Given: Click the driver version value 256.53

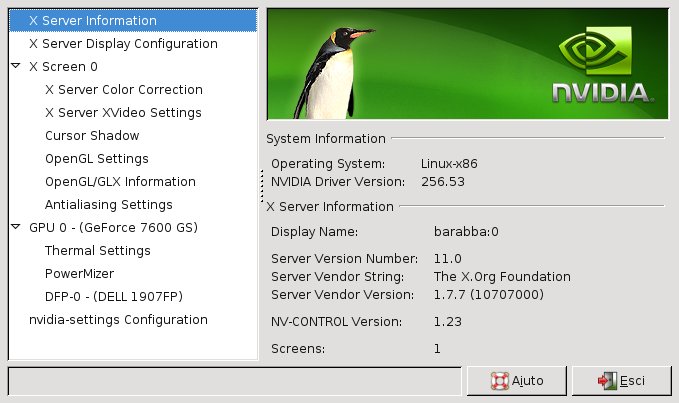Looking at the screenshot, I should pos(443,182).
